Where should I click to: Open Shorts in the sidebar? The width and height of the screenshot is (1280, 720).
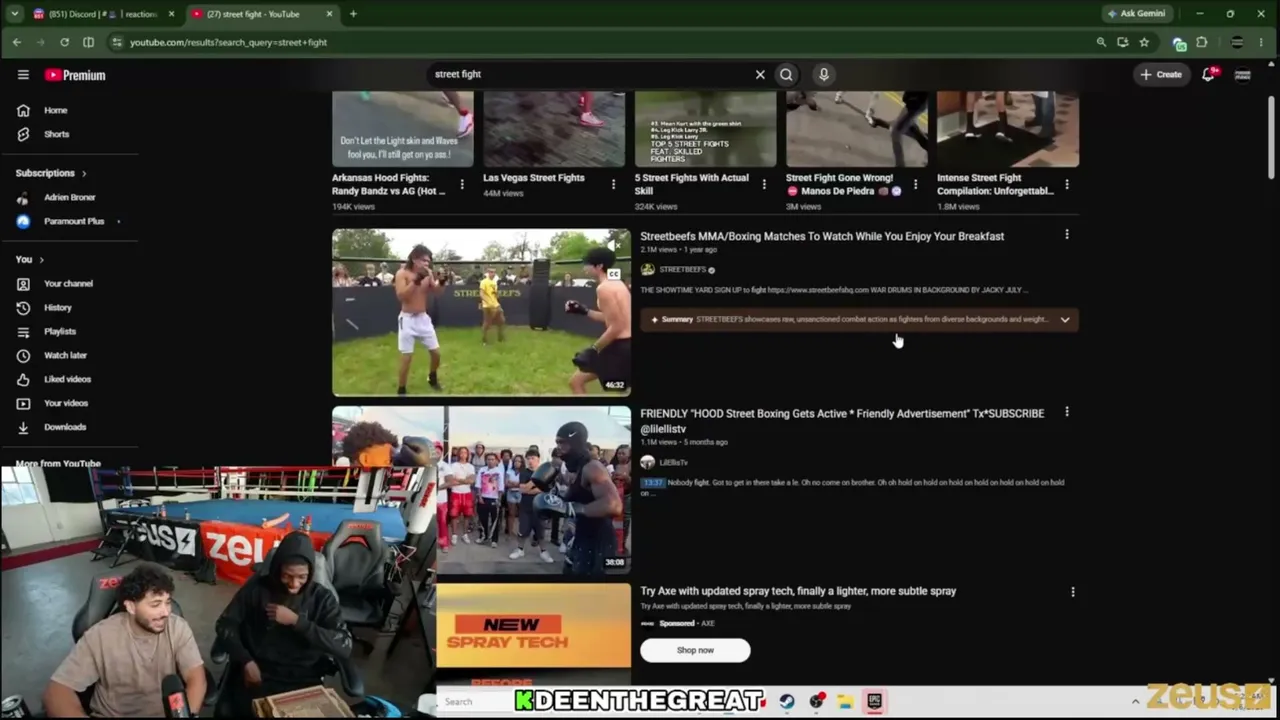pos(56,134)
